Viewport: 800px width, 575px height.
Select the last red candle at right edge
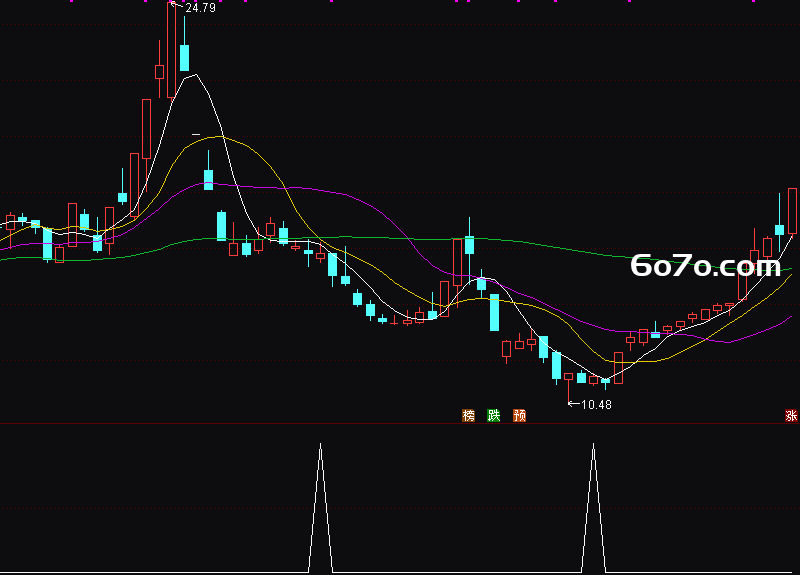pyautogui.click(x=792, y=211)
